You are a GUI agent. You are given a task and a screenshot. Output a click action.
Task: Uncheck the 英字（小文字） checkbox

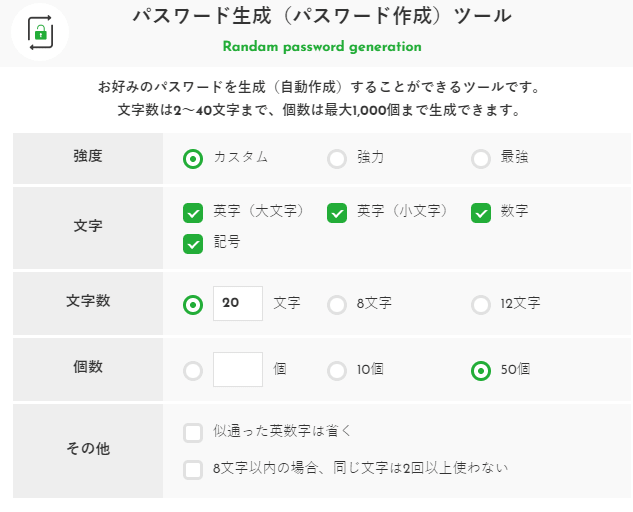coord(337,212)
